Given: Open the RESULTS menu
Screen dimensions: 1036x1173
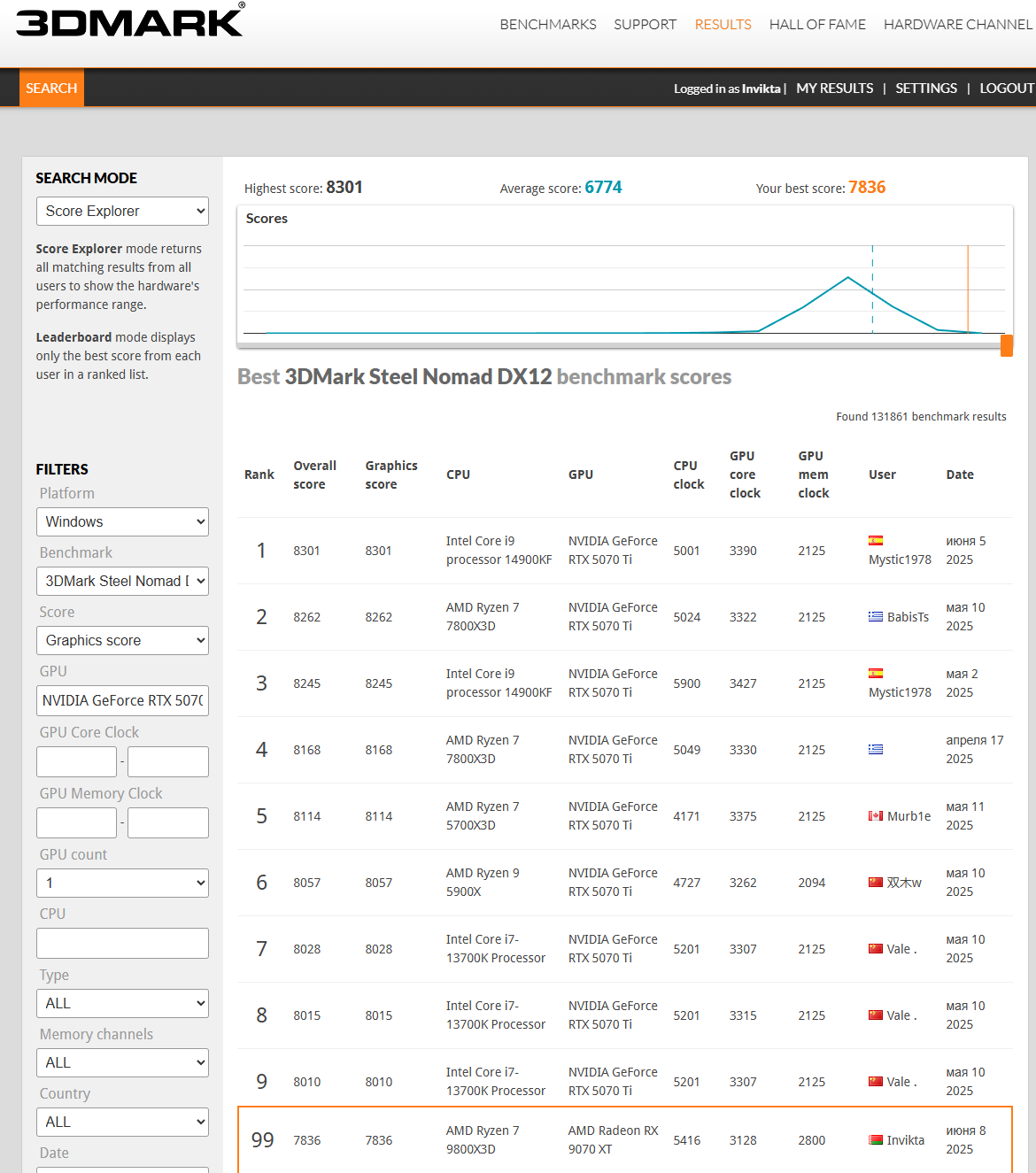Looking at the screenshot, I should 723,25.
